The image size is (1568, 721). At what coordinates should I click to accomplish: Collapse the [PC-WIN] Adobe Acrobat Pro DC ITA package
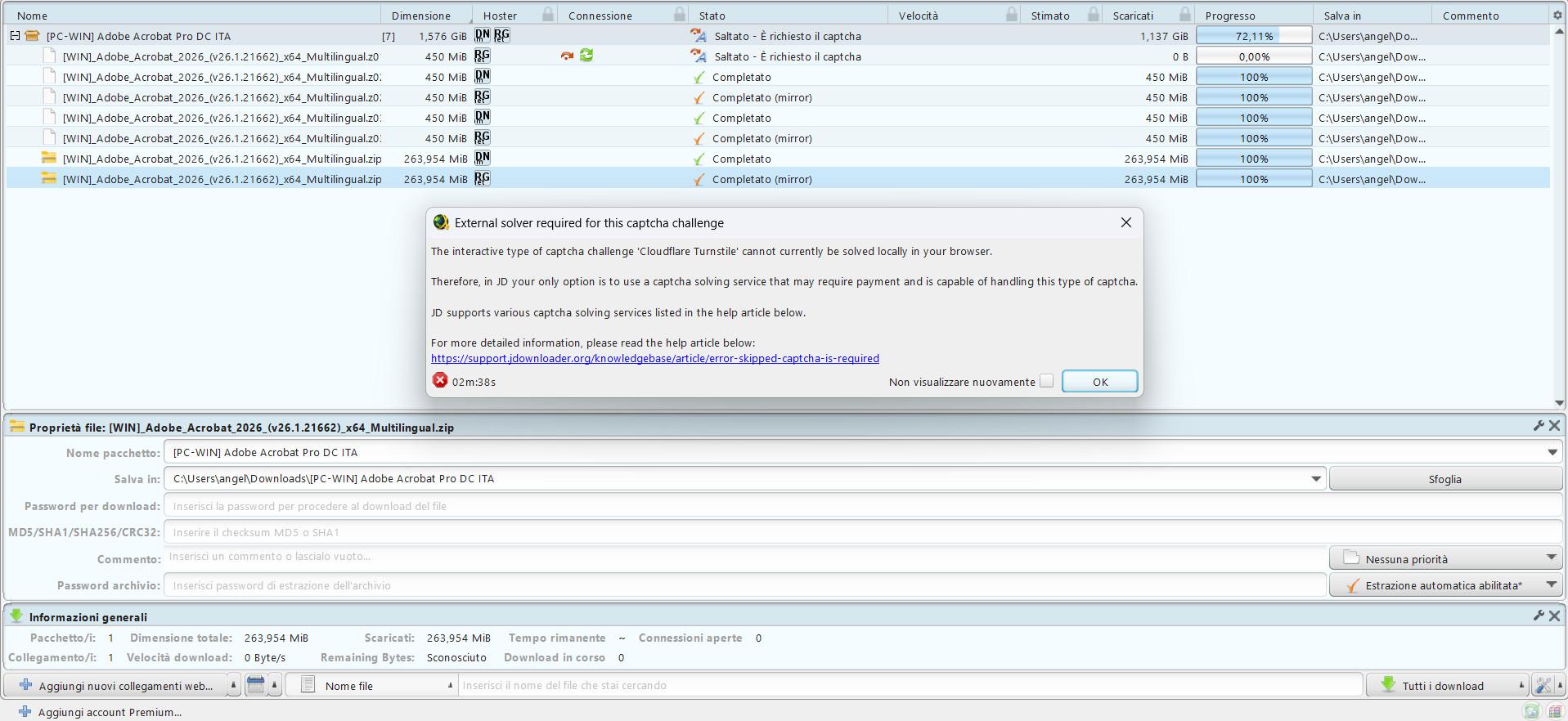coord(15,36)
